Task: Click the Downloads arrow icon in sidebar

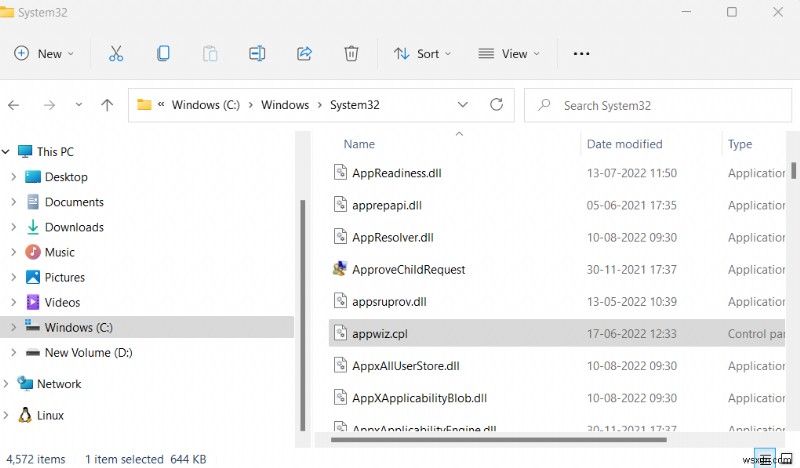Action: point(33,227)
